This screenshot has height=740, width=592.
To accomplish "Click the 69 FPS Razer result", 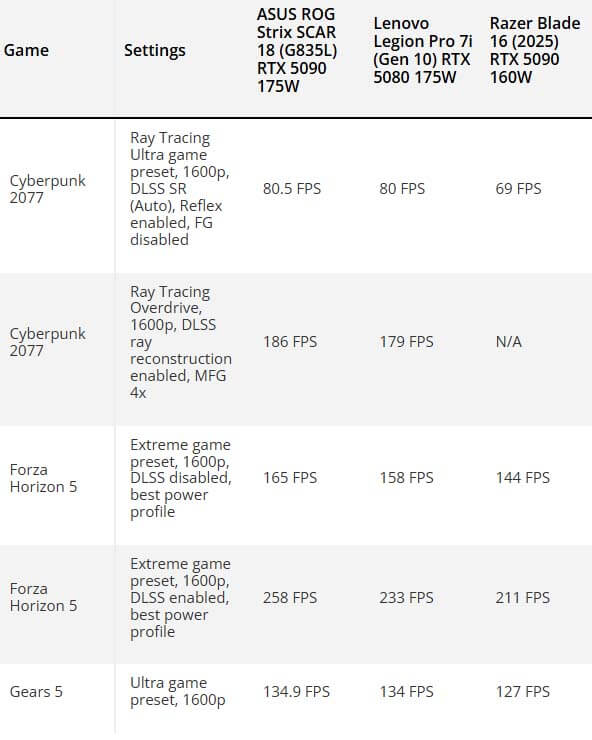I will [x=518, y=189].
